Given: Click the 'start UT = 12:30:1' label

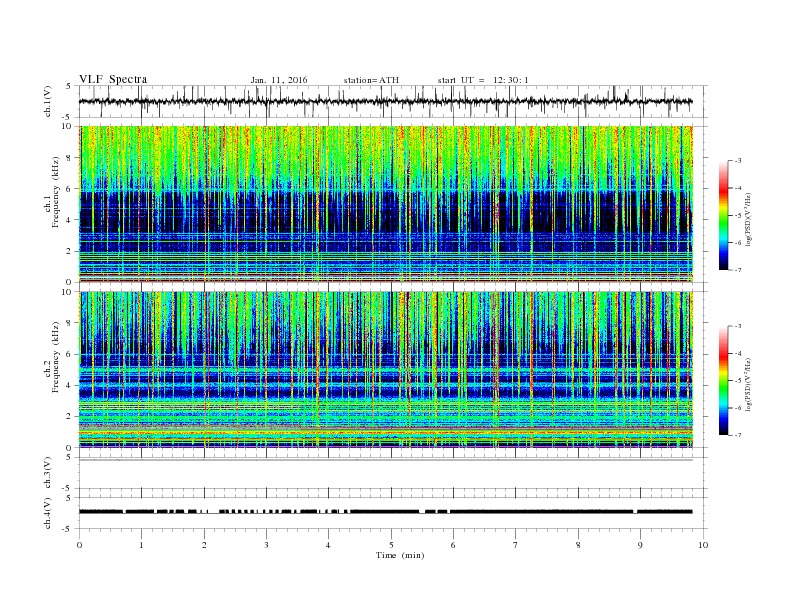Looking at the screenshot, I should coord(483,80).
